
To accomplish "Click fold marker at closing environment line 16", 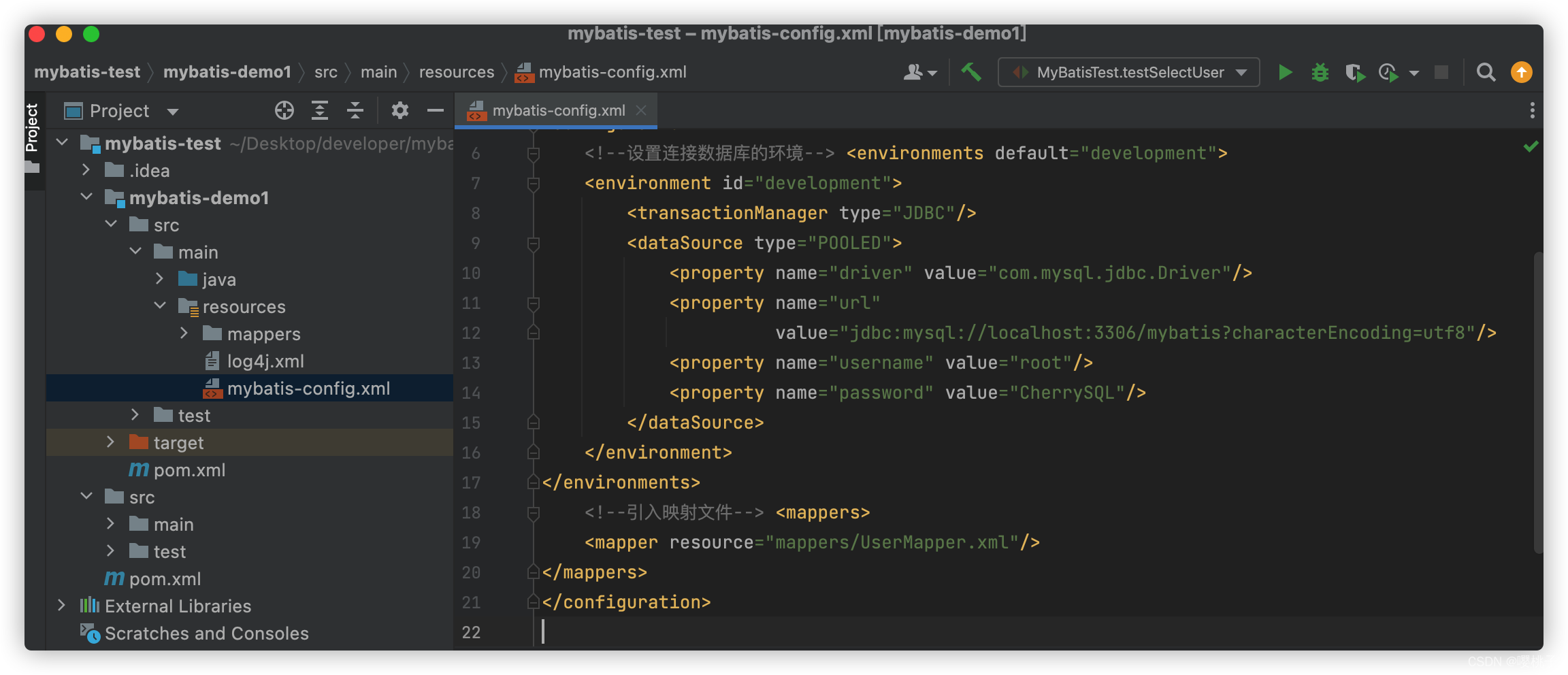I will tap(534, 452).
